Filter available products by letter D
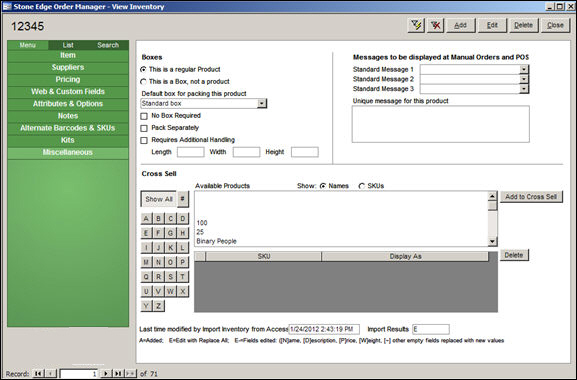Viewport: 577px width, 380px height. [183, 219]
